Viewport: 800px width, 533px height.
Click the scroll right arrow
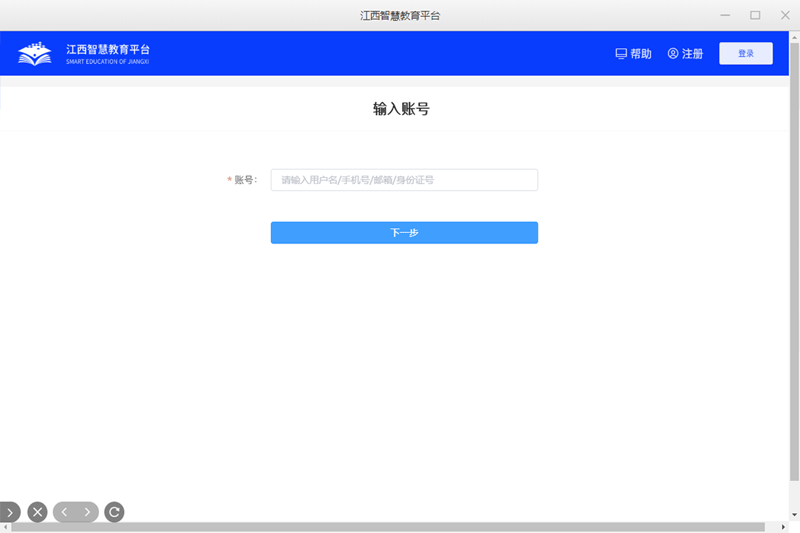coord(783,527)
